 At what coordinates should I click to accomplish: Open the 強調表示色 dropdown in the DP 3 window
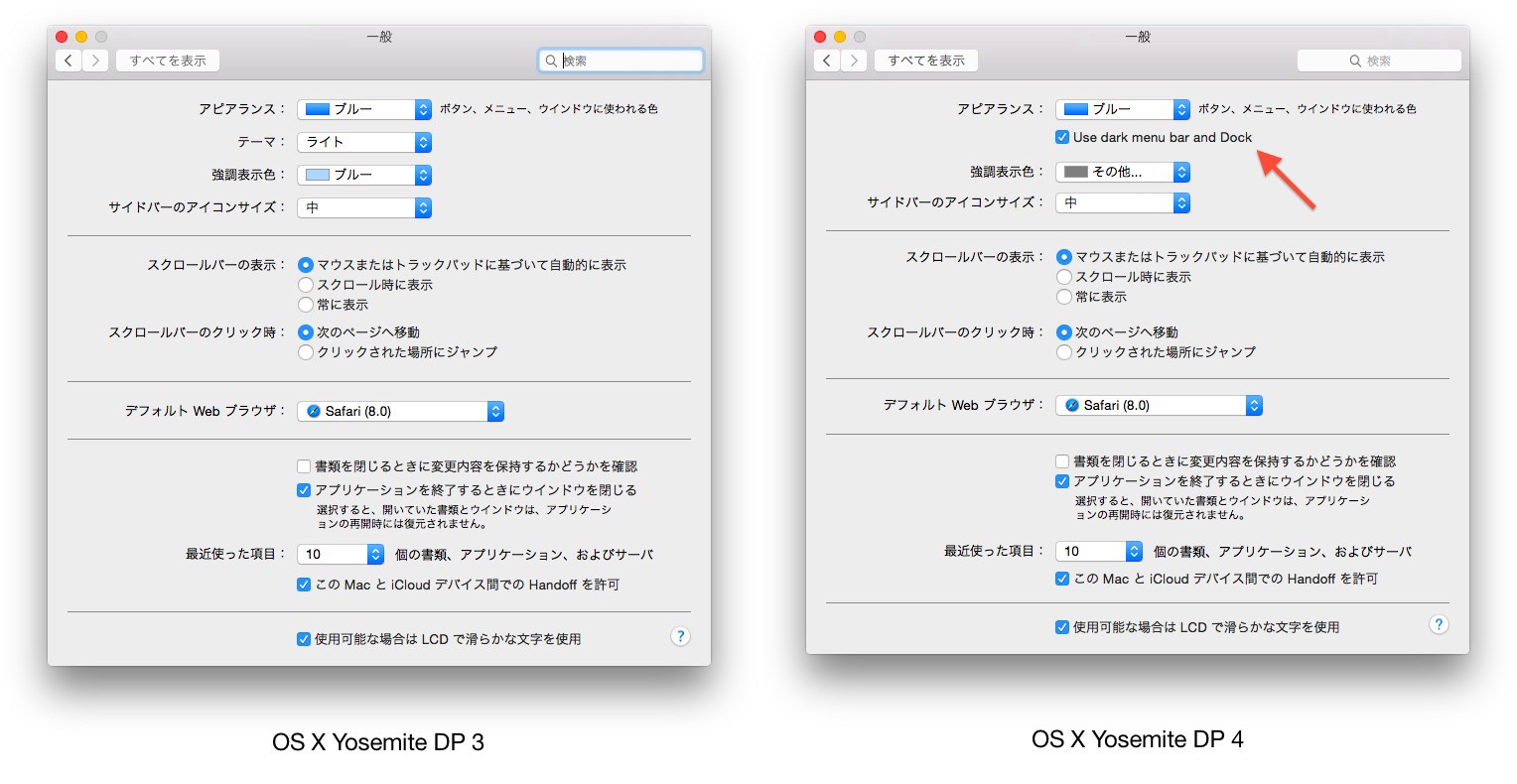pos(364,175)
